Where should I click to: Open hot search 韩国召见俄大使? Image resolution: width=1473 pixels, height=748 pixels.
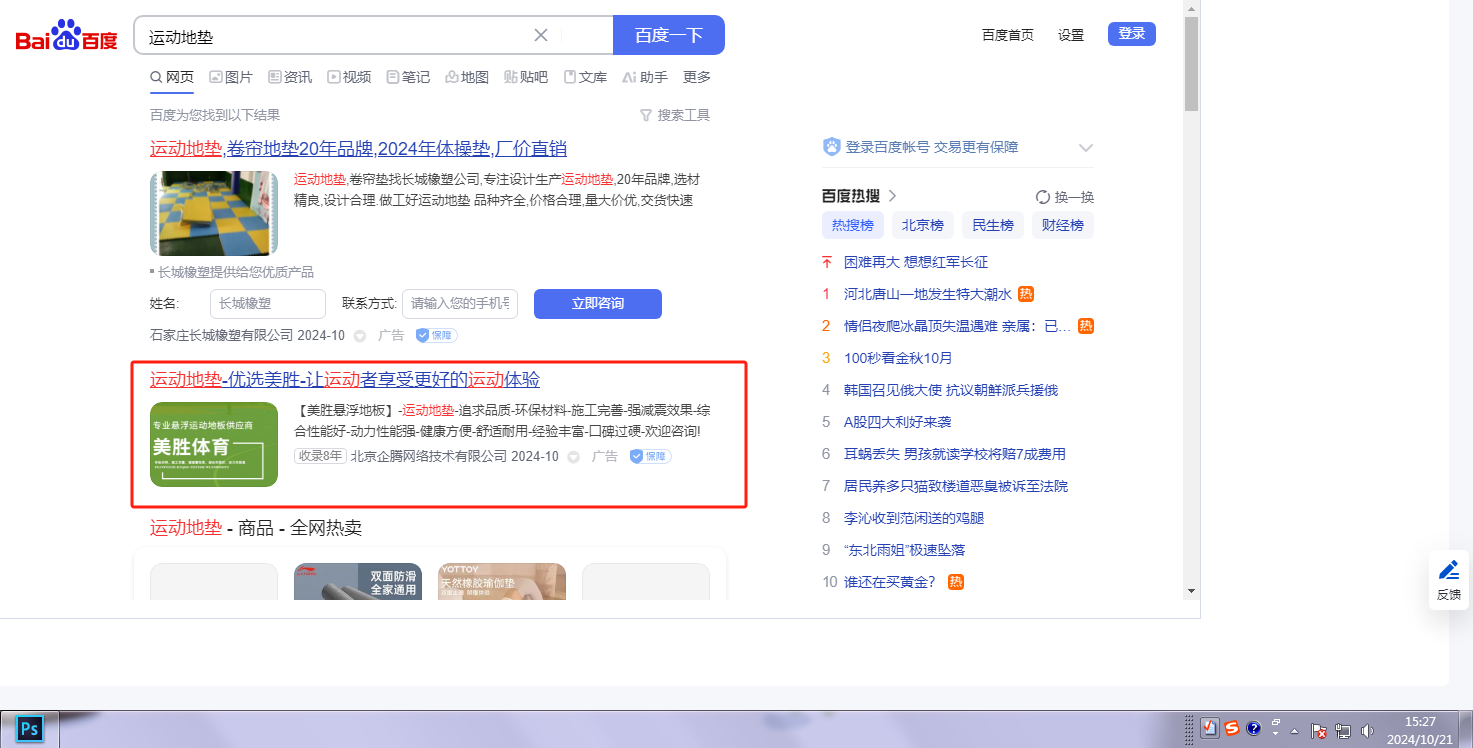point(951,390)
